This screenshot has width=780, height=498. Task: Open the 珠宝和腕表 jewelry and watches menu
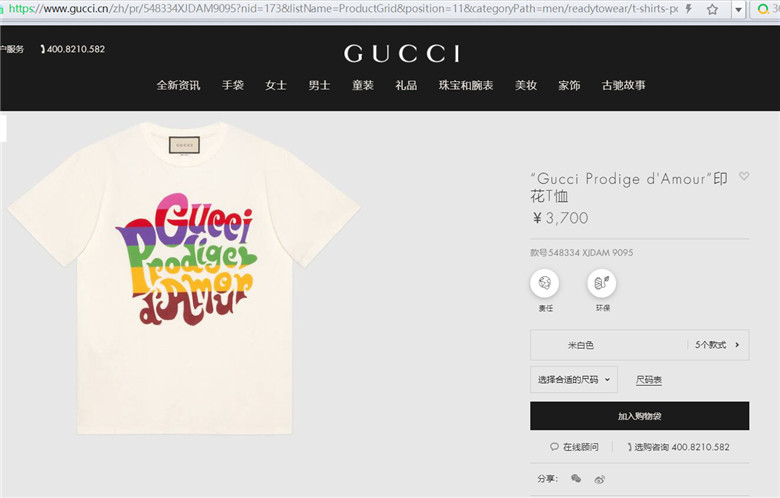(466, 85)
